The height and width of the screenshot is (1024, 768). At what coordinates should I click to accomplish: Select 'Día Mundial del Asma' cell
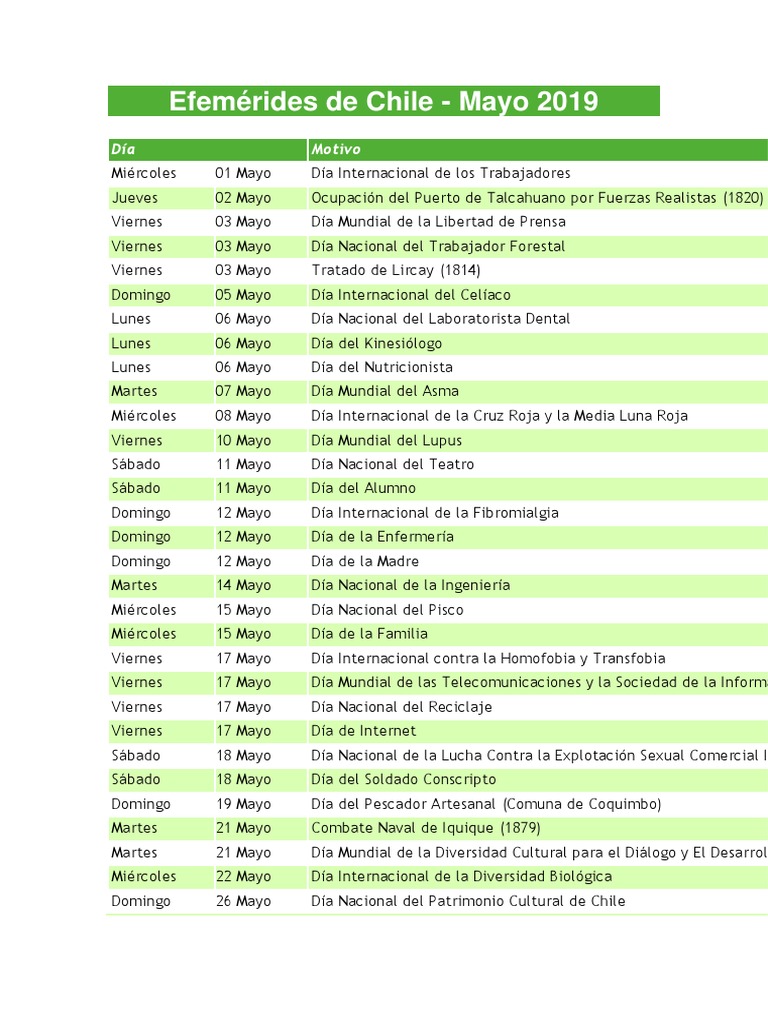point(385,391)
